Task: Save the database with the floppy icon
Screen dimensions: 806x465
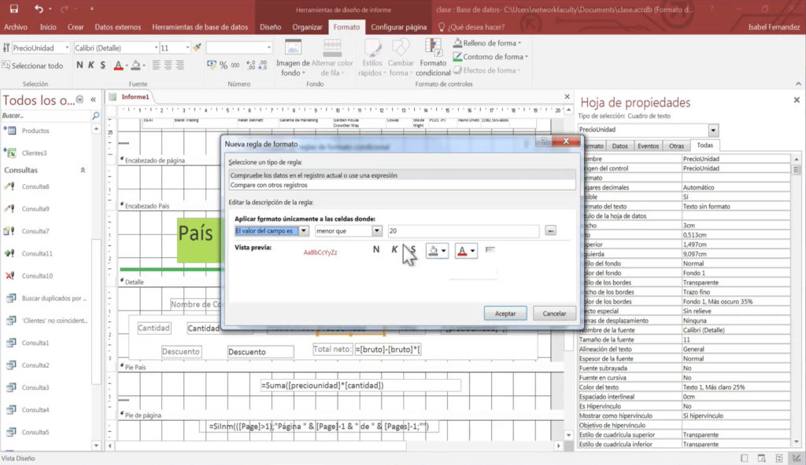Action: pos(14,9)
